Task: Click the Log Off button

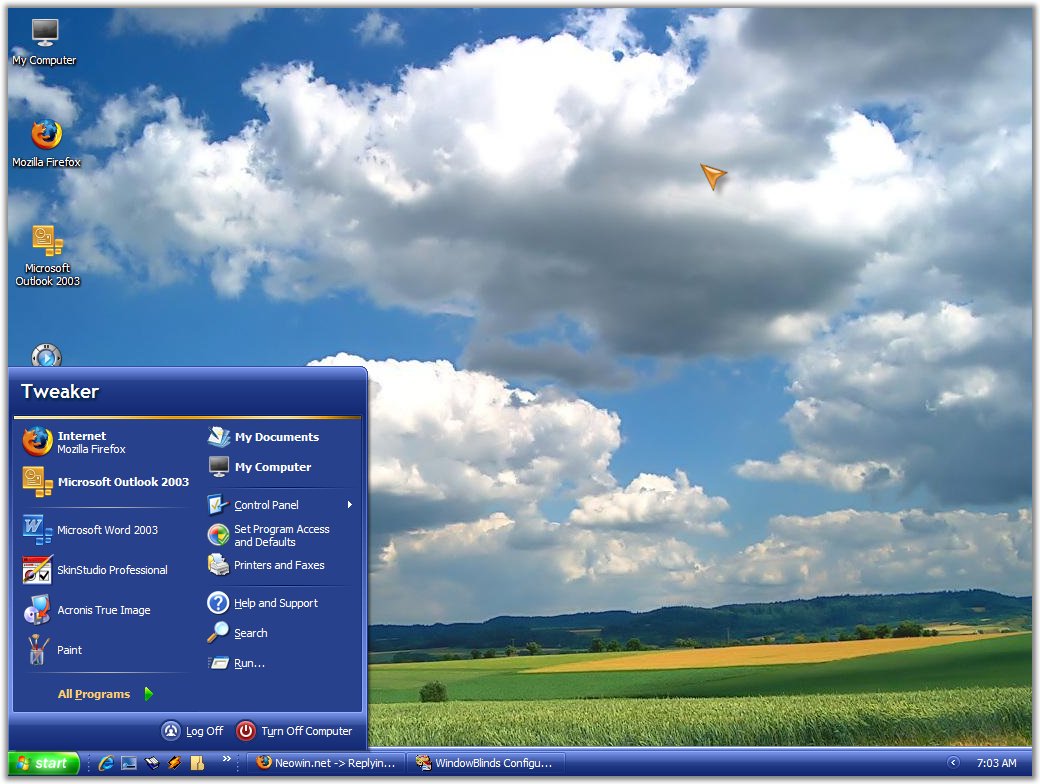Action: pos(192,731)
